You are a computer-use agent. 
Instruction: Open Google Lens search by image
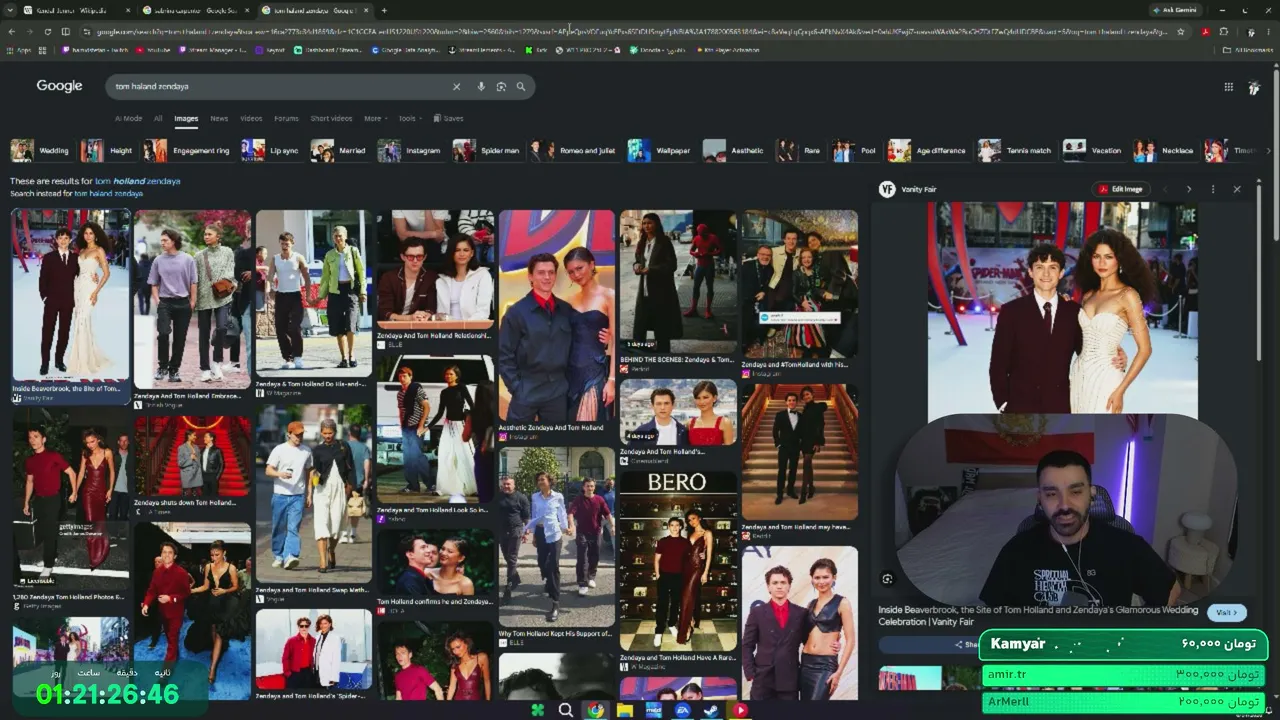(x=501, y=87)
